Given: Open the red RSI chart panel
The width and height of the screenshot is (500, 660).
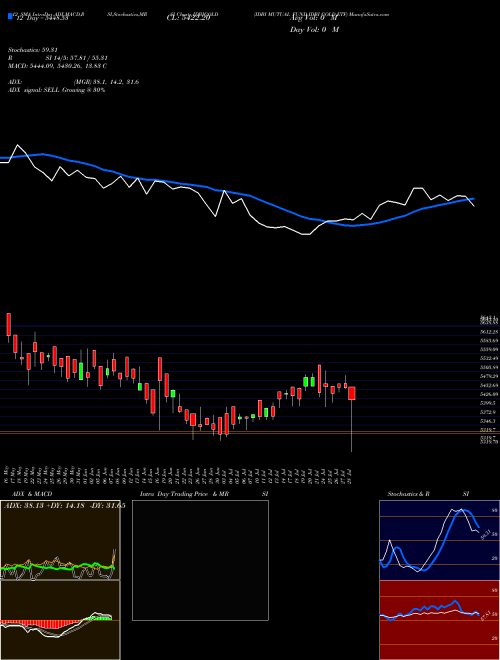Looking at the screenshot, I should (439, 620).
